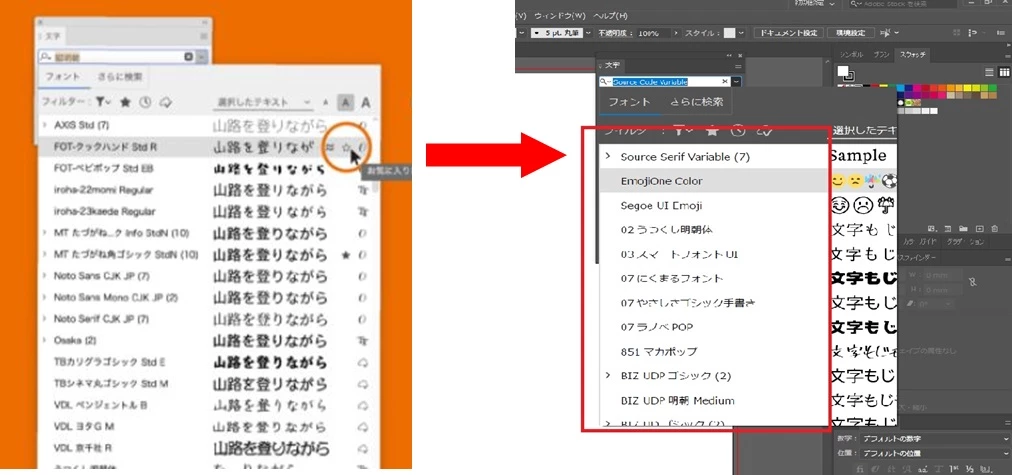
Task: Show favorite fonts using the star filter in the left panel
Action: 126,102
